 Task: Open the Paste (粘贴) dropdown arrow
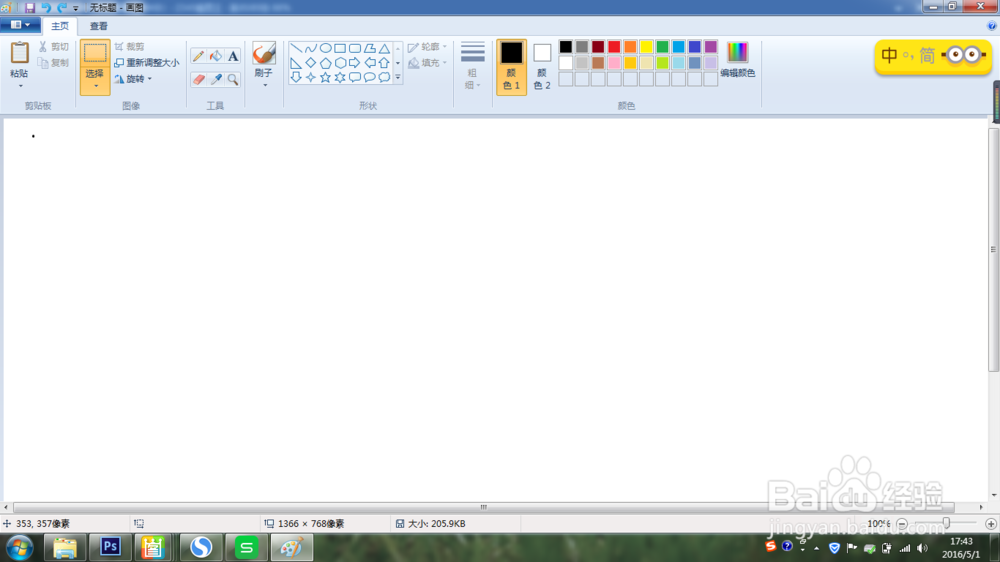[x=20, y=85]
